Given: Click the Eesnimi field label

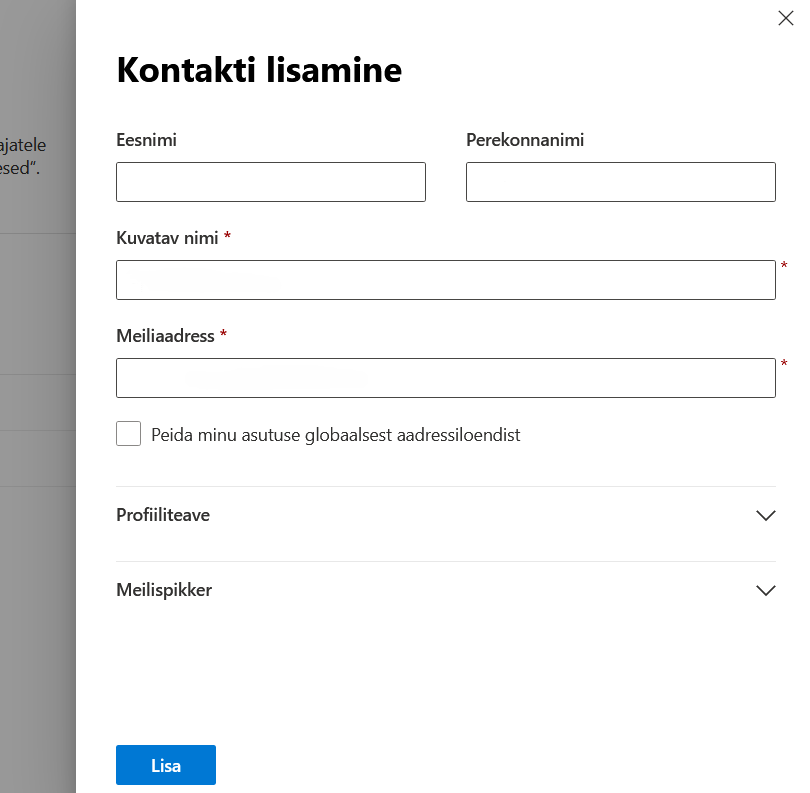Looking at the screenshot, I should click(x=146, y=140).
